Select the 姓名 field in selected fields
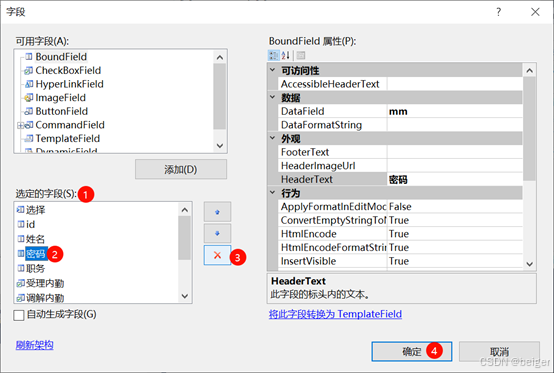Viewport: 554px width, 373px height. click(x=35, y=239)
